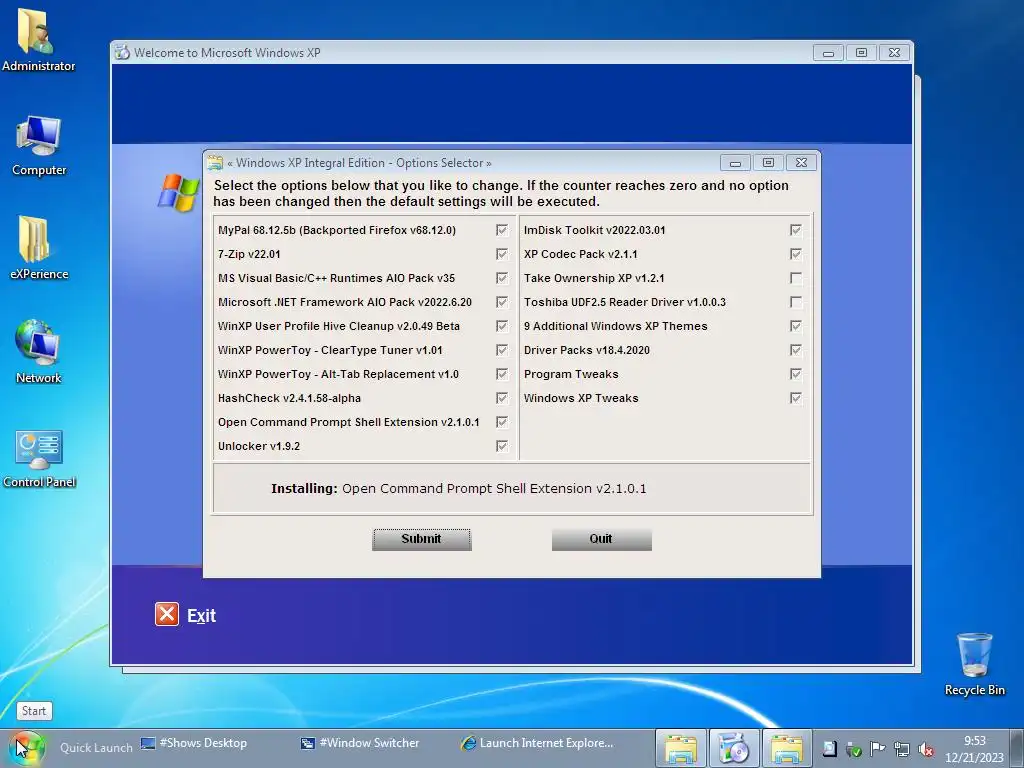Enable the Take Ownership XP checkbox
The width and height of the screenshot is (1024, 768).
coord(795,278)
